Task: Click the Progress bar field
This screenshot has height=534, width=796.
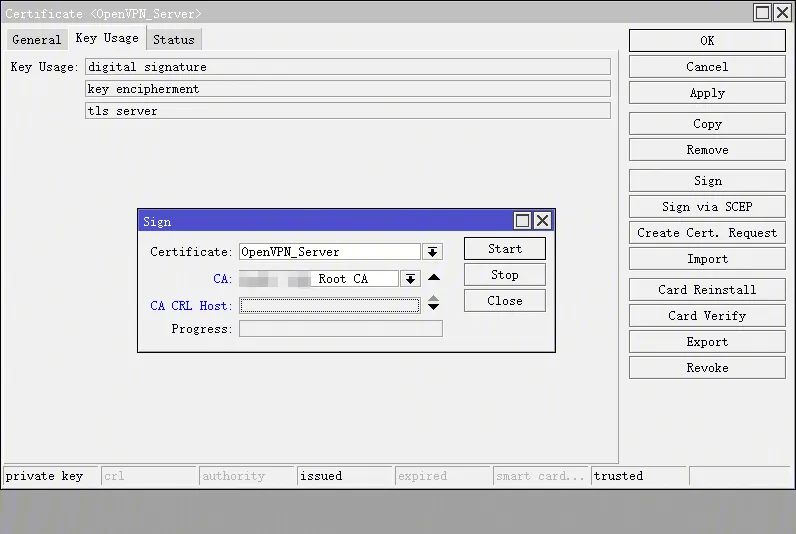Action: coord(340,329)
